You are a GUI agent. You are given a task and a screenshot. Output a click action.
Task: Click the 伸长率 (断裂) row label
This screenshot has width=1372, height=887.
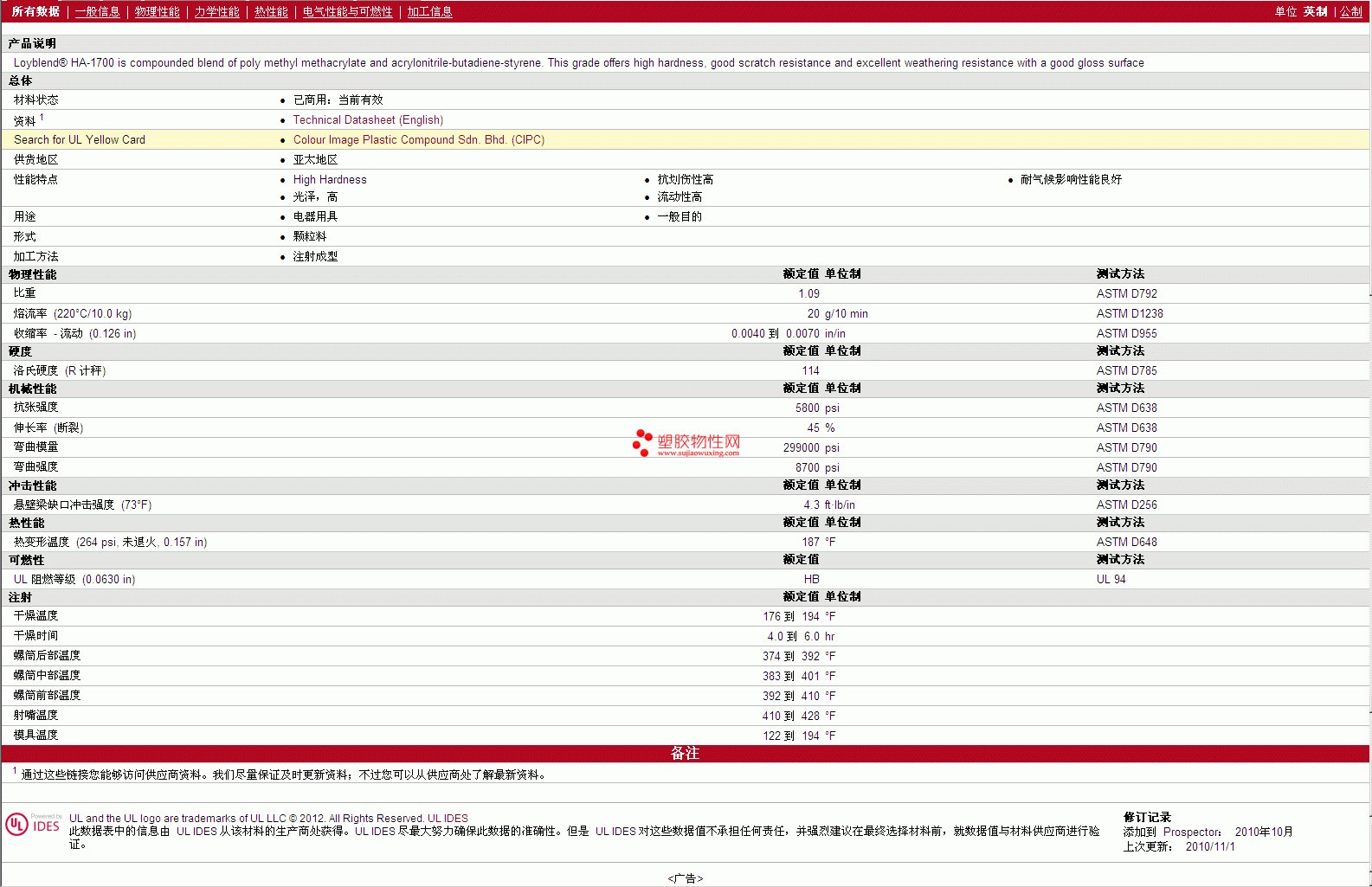point(48,428)
